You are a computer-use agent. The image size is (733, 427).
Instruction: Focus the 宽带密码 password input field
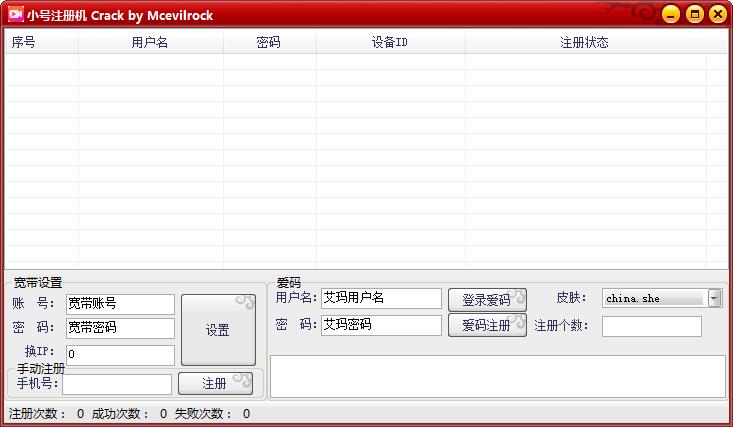tap(120, 328)
